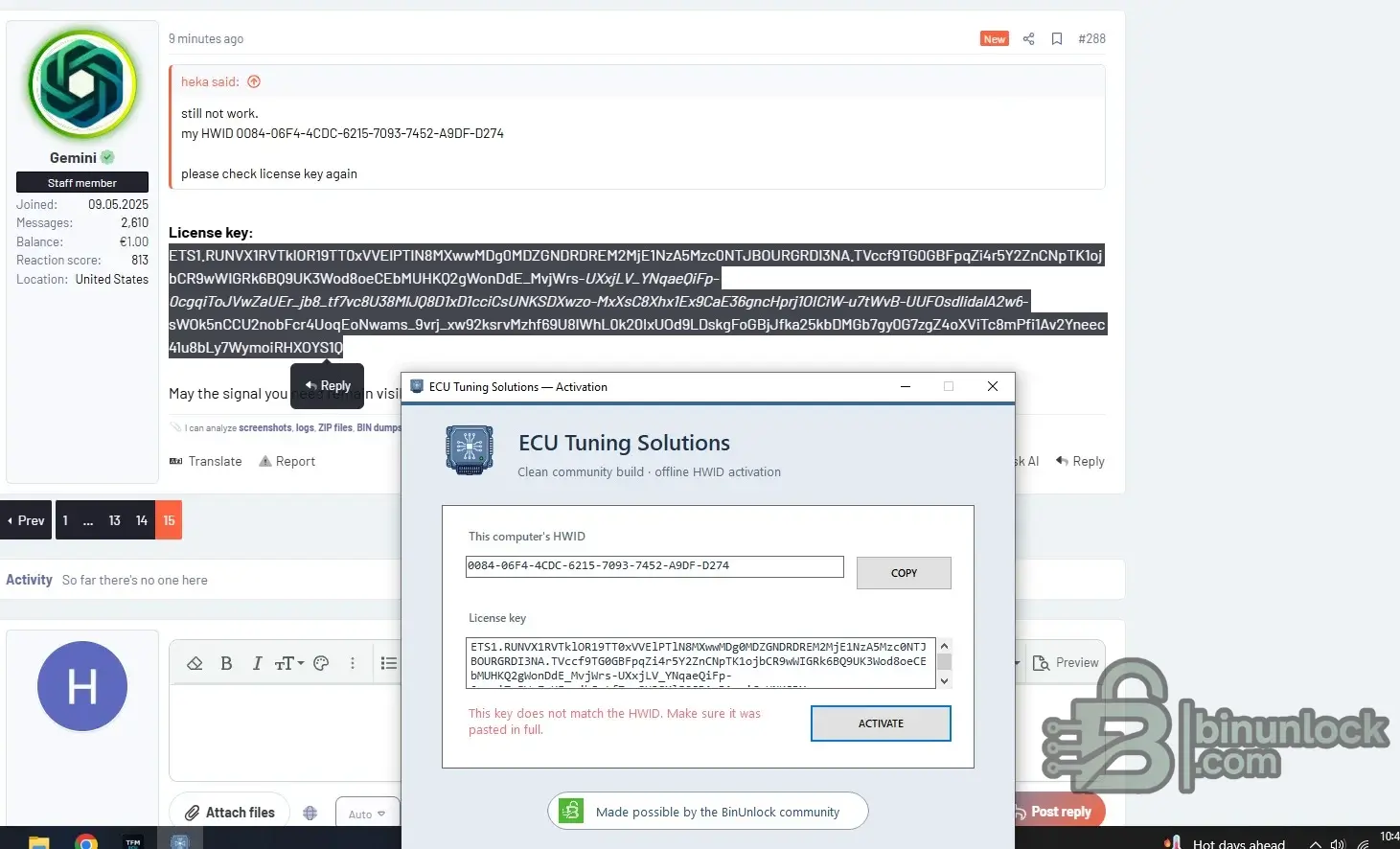Click the Activation dialog title bar icon
The height and width of the screenshot is (849, 1400).
417,386
